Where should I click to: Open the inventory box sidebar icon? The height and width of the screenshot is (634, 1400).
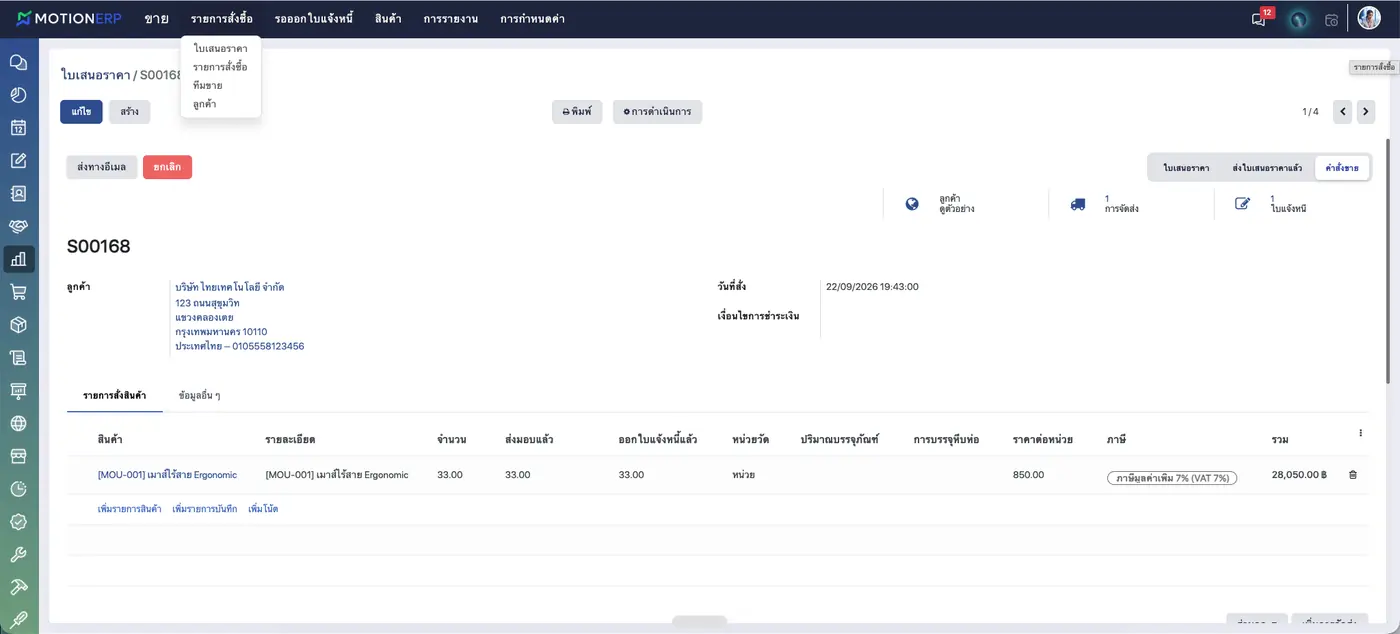click(x=18, y=325)
